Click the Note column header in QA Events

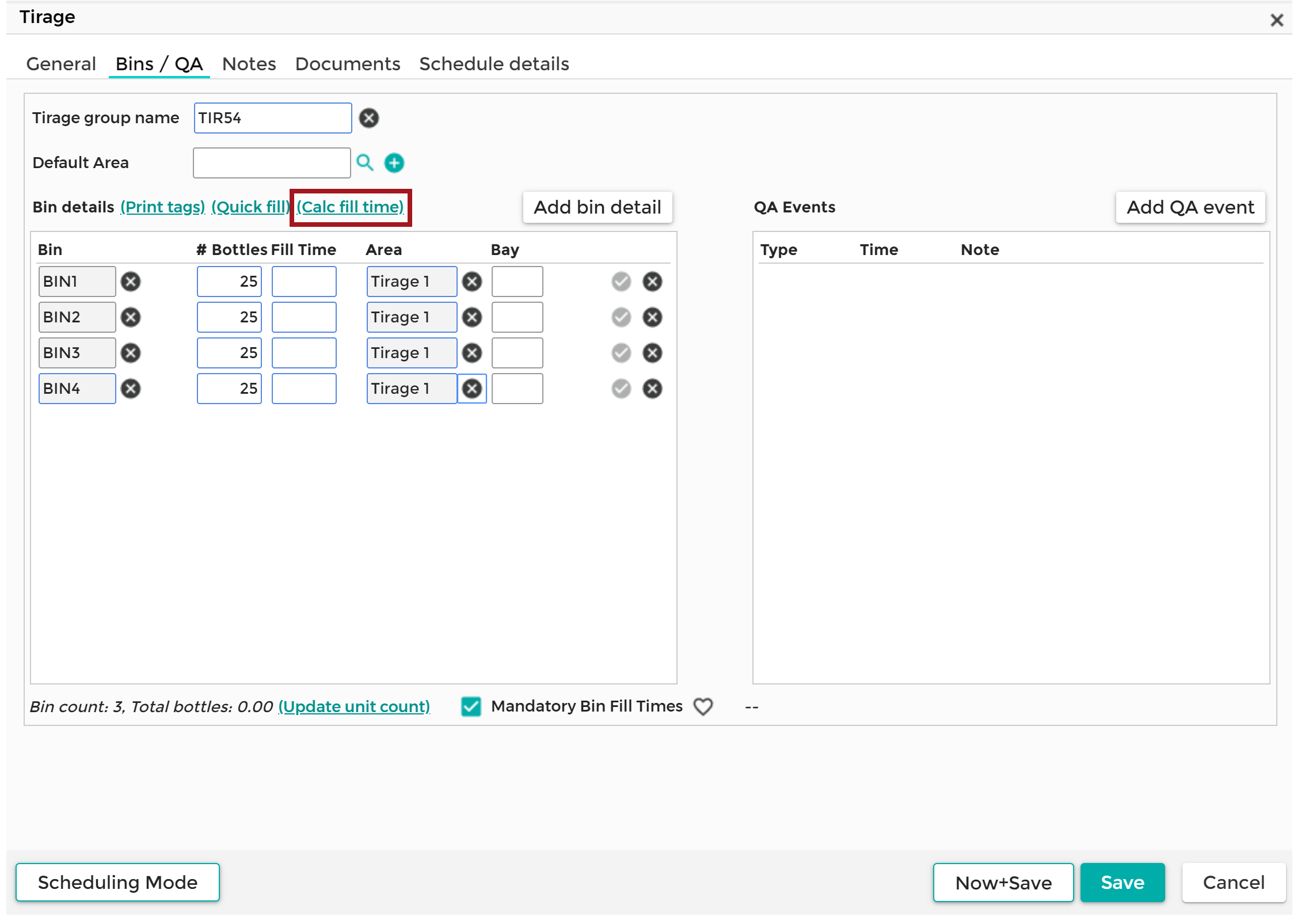coord(980,250)
